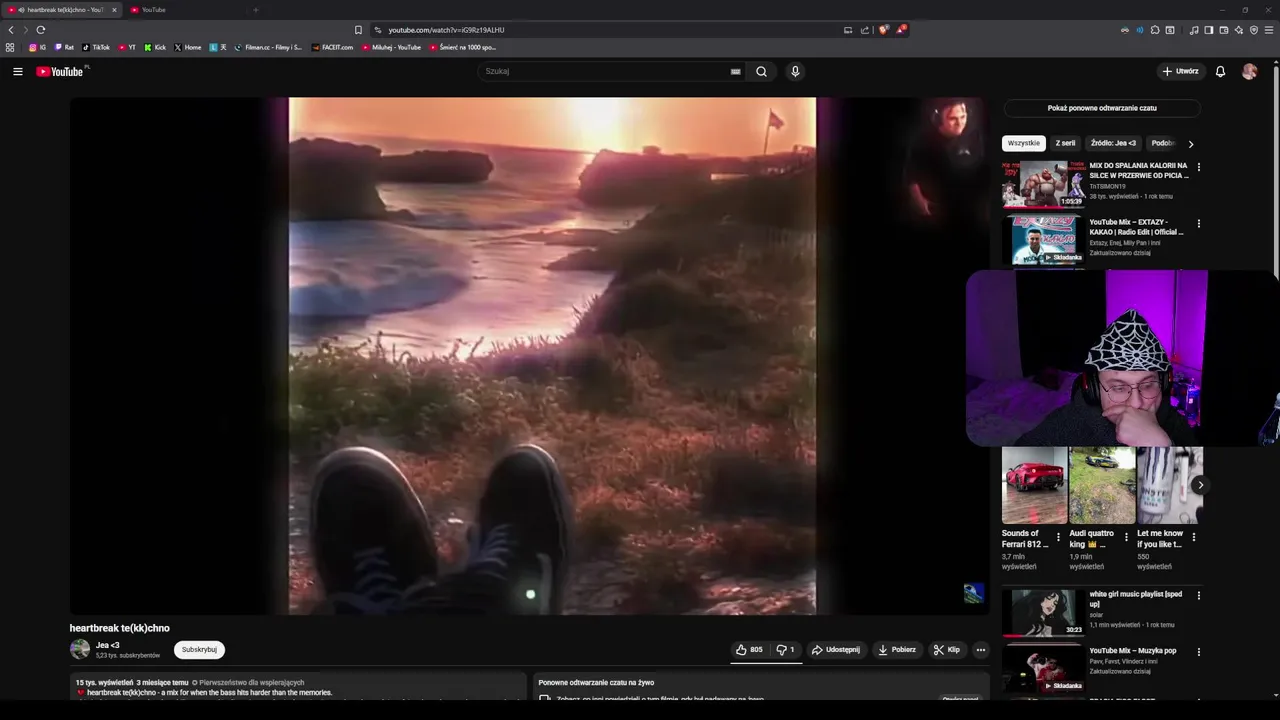The height and width of the screenshot is (720, 1280).
Task: Select the Z serii filter chip
Action: coord(1065,143)
